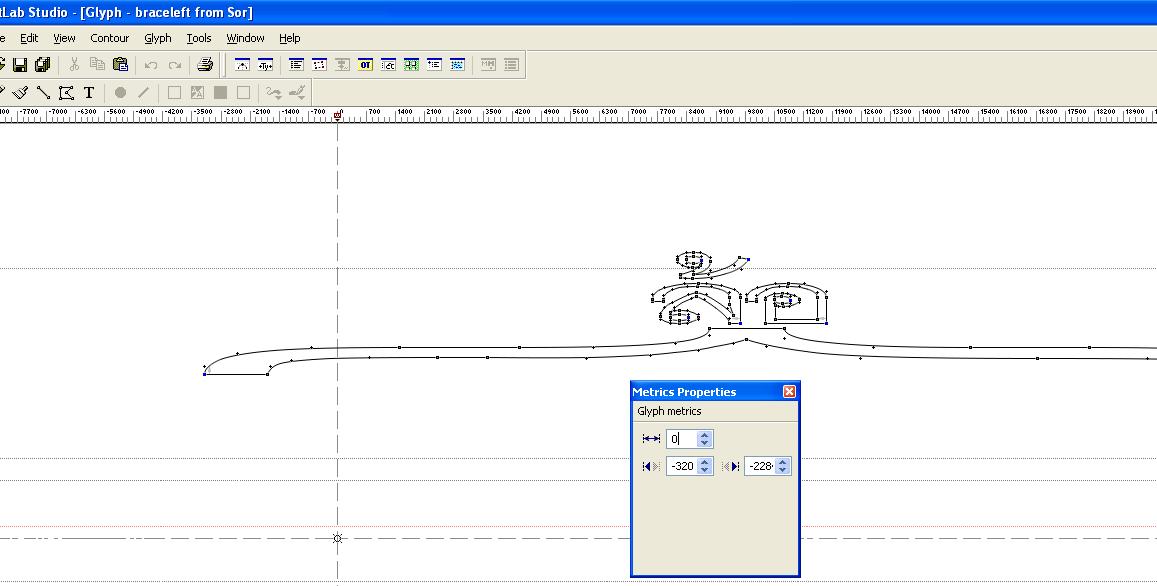Click the Save All icon
This screenshot has height=586, width=1157.
pyautogui.click(x=43, y=65)
